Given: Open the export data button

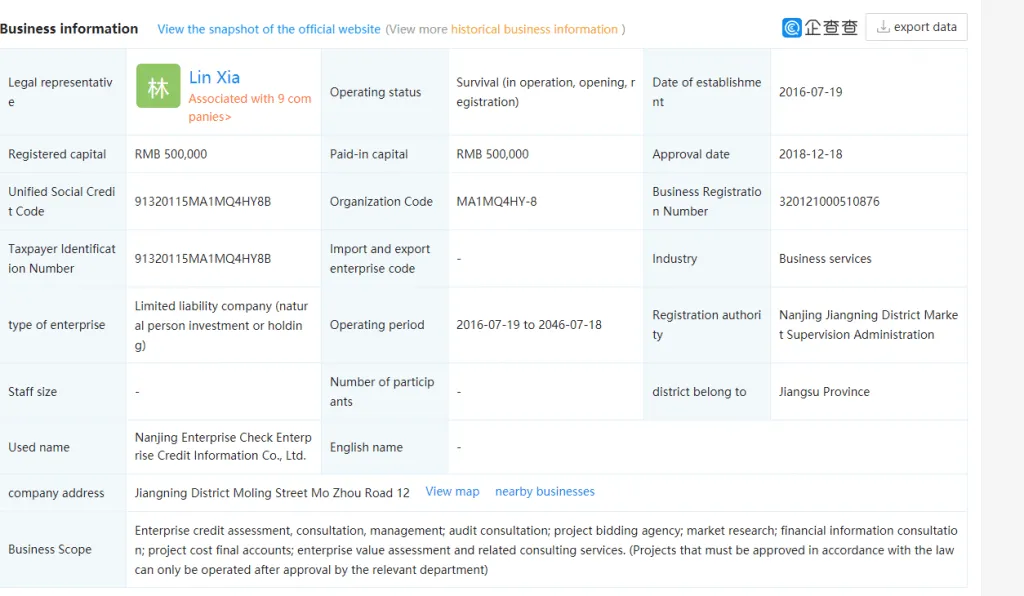Looking at the screenshot, I should point(916,27).
